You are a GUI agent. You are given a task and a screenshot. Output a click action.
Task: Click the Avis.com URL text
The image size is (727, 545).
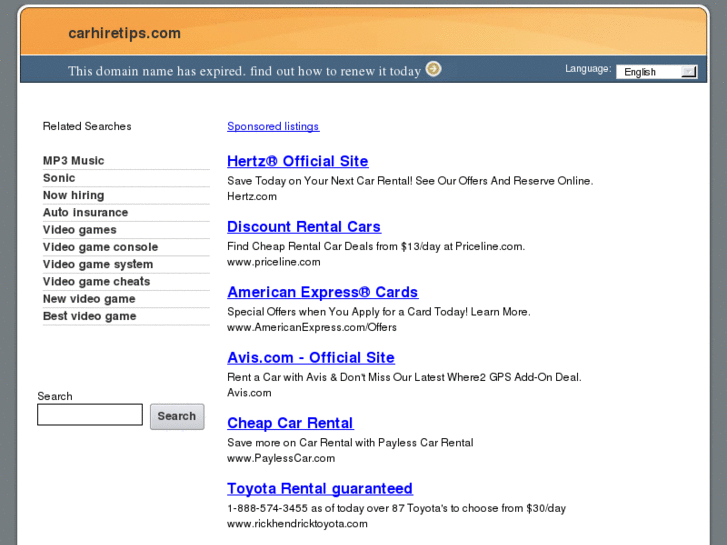pyautogui.click(x=249, y=392)
